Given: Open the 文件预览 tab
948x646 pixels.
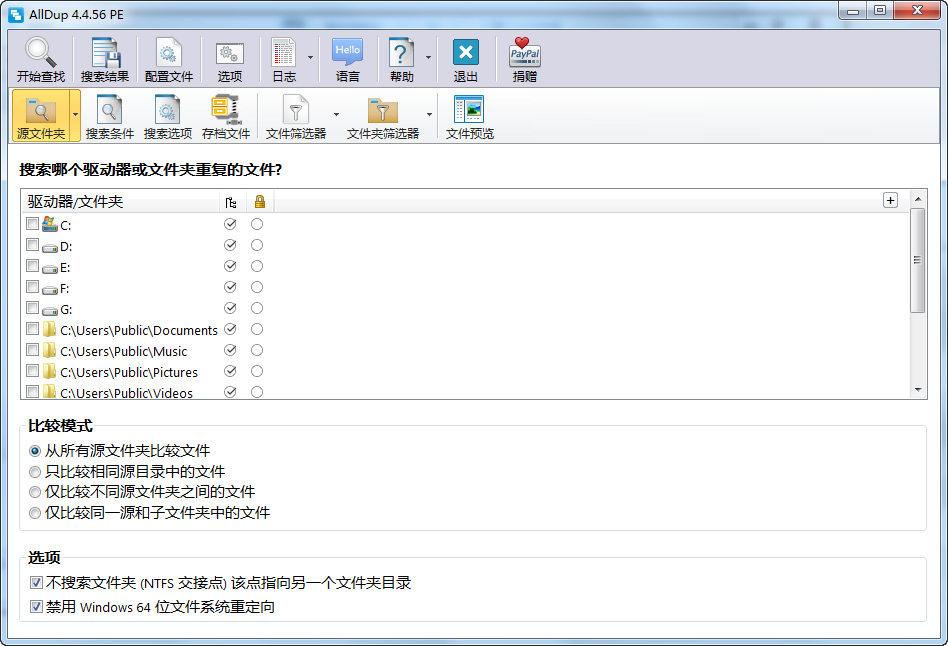Looking at the screenshot, I should [470, 116].
